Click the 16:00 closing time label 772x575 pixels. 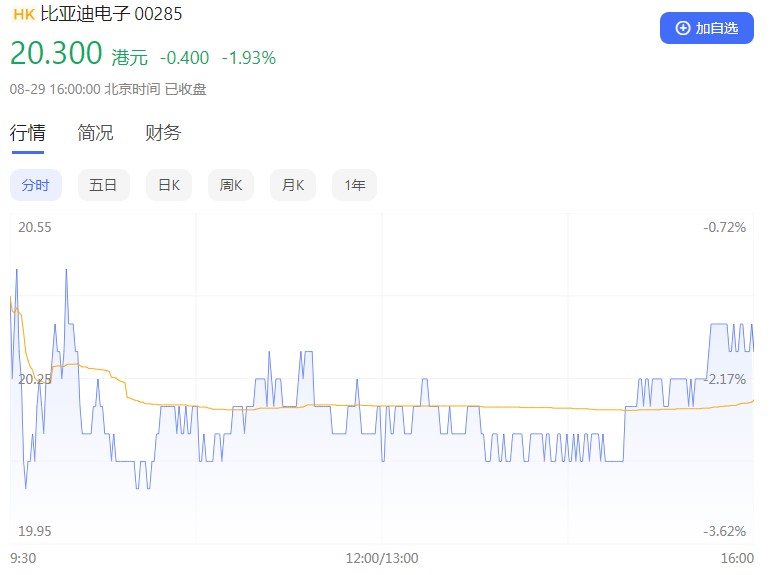737,558
